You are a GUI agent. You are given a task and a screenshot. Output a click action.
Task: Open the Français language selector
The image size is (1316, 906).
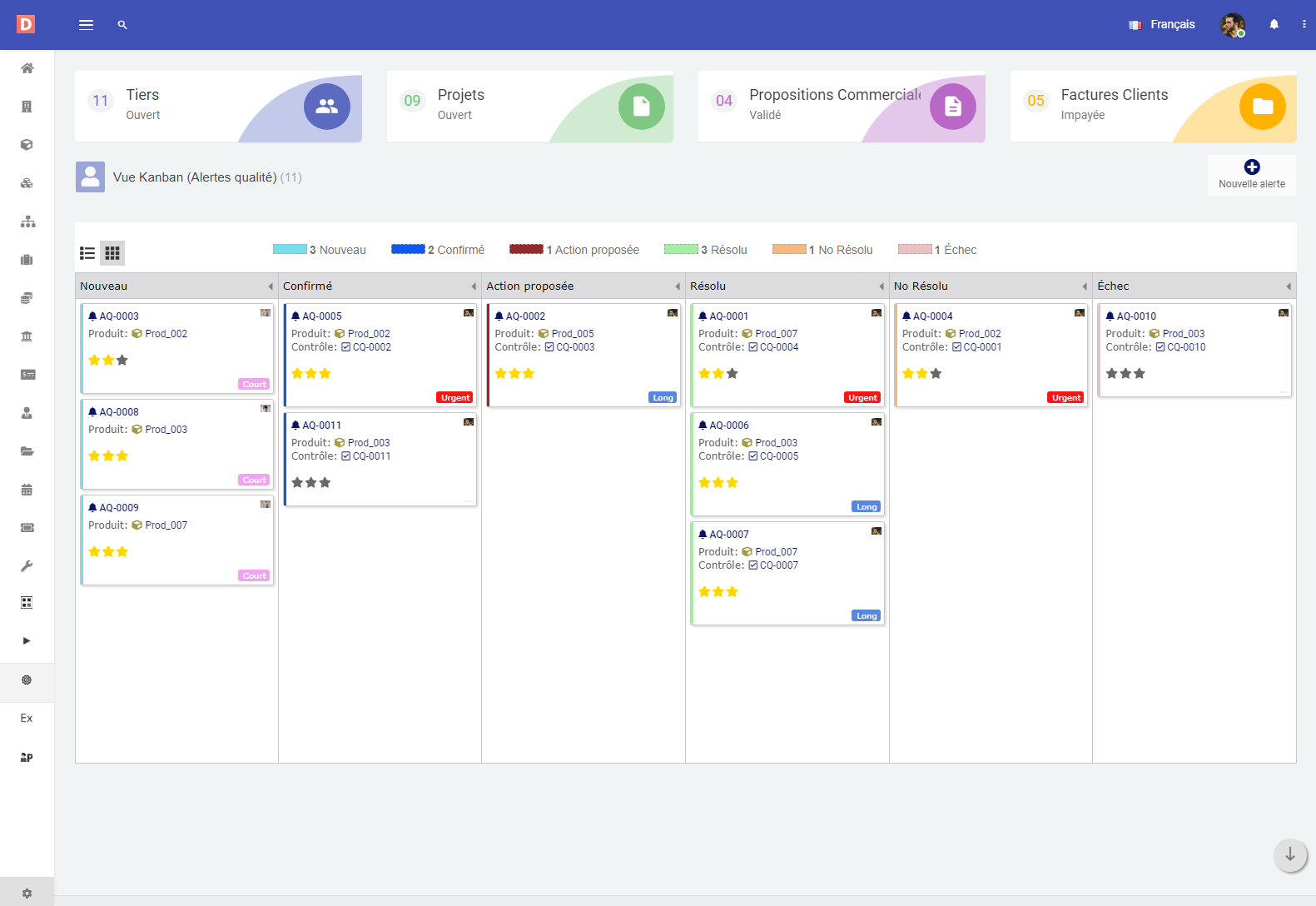tap(1162, 25)
